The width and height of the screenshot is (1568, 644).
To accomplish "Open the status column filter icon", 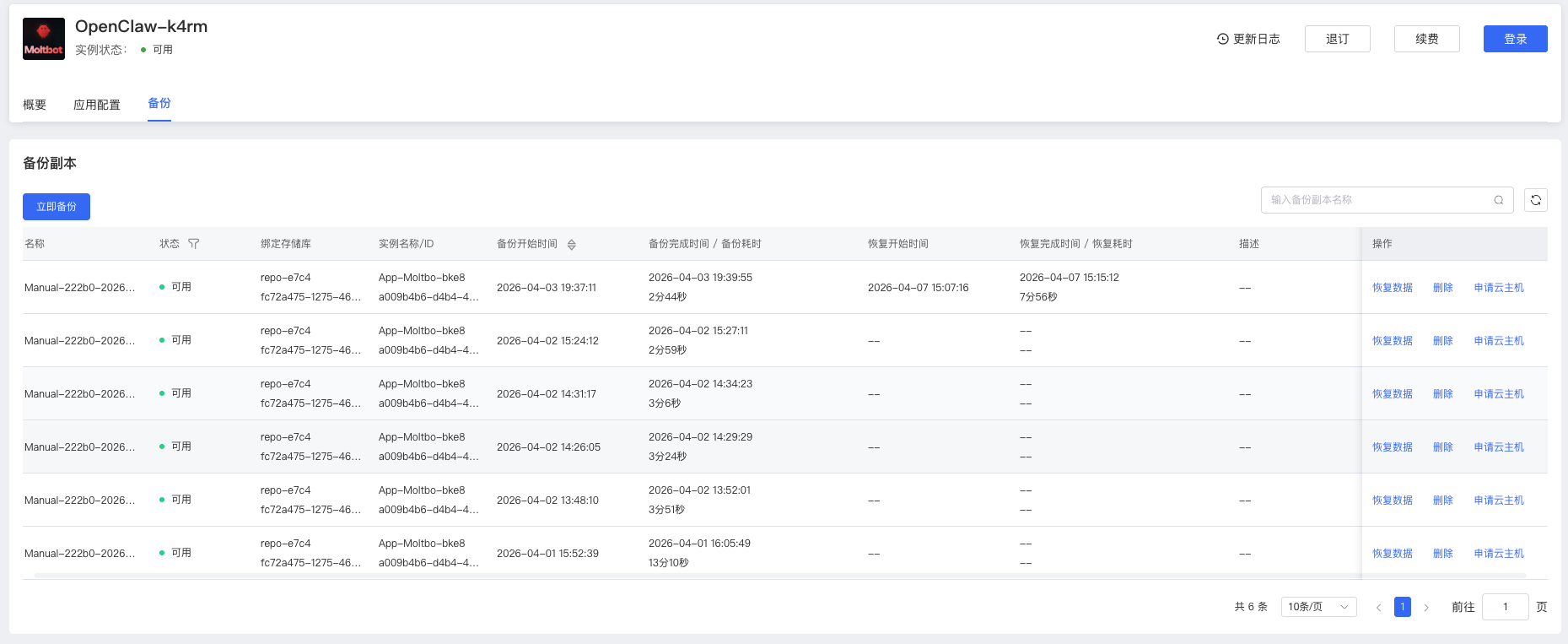I will coord(194,244).
